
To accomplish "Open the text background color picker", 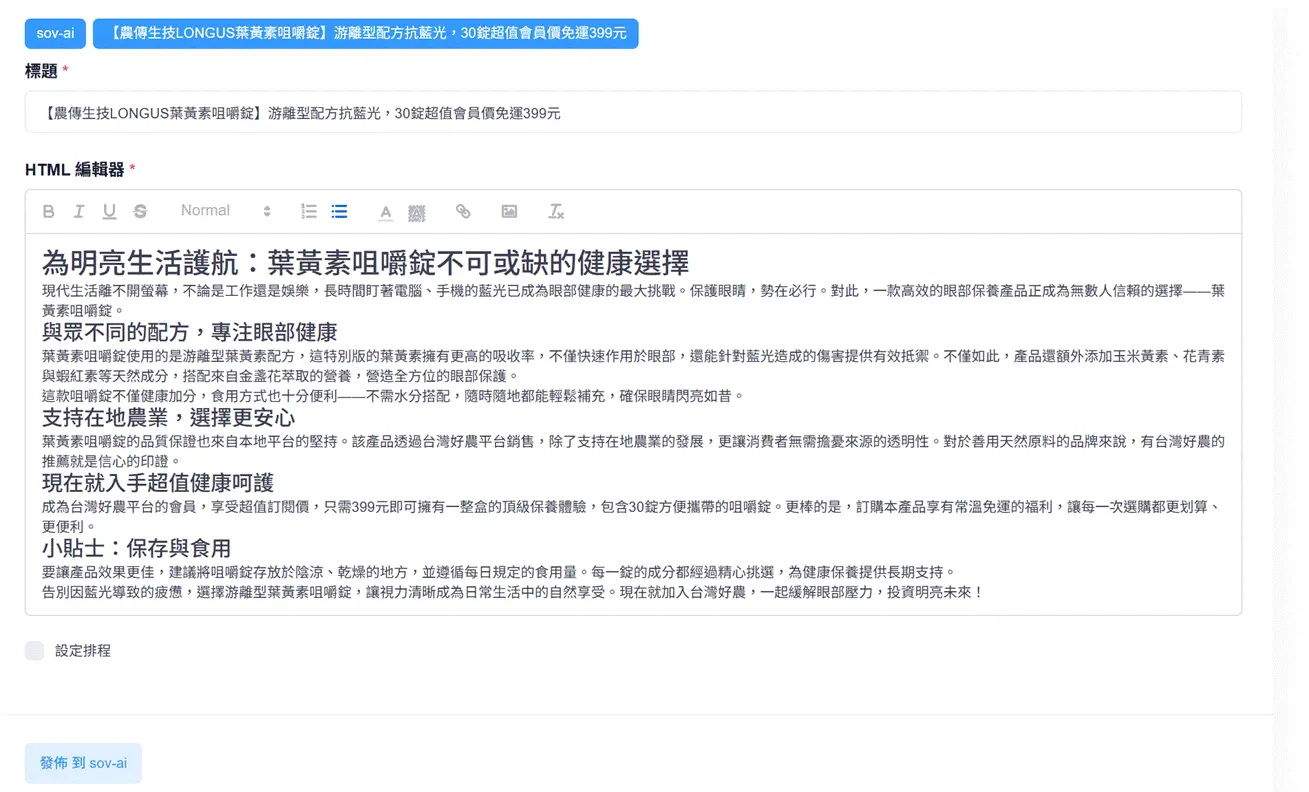I will (417, 211).
